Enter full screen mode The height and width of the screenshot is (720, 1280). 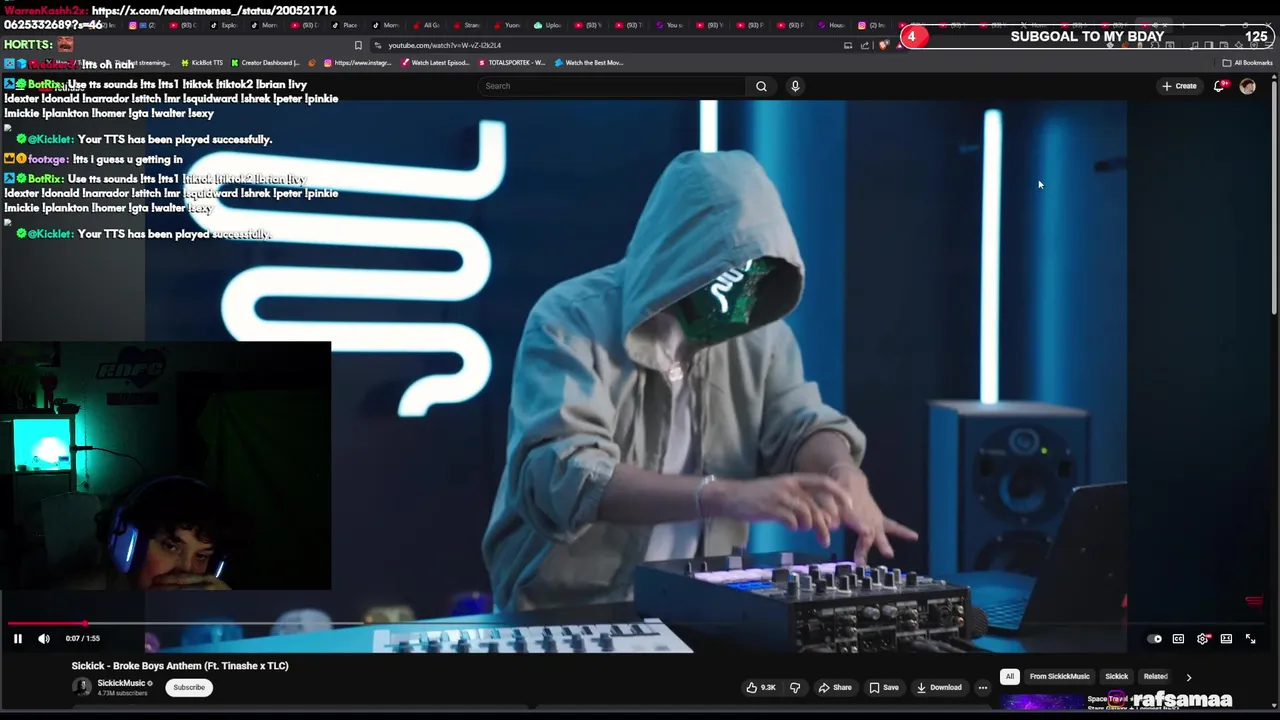pos(1250,639)
